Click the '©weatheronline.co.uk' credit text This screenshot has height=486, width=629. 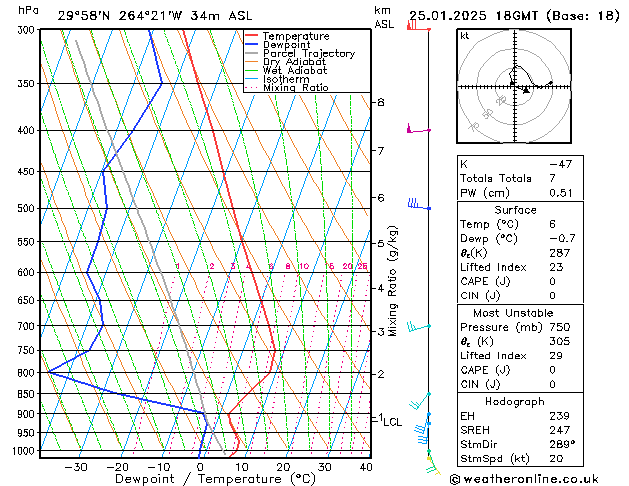click(x=524, y=479)
